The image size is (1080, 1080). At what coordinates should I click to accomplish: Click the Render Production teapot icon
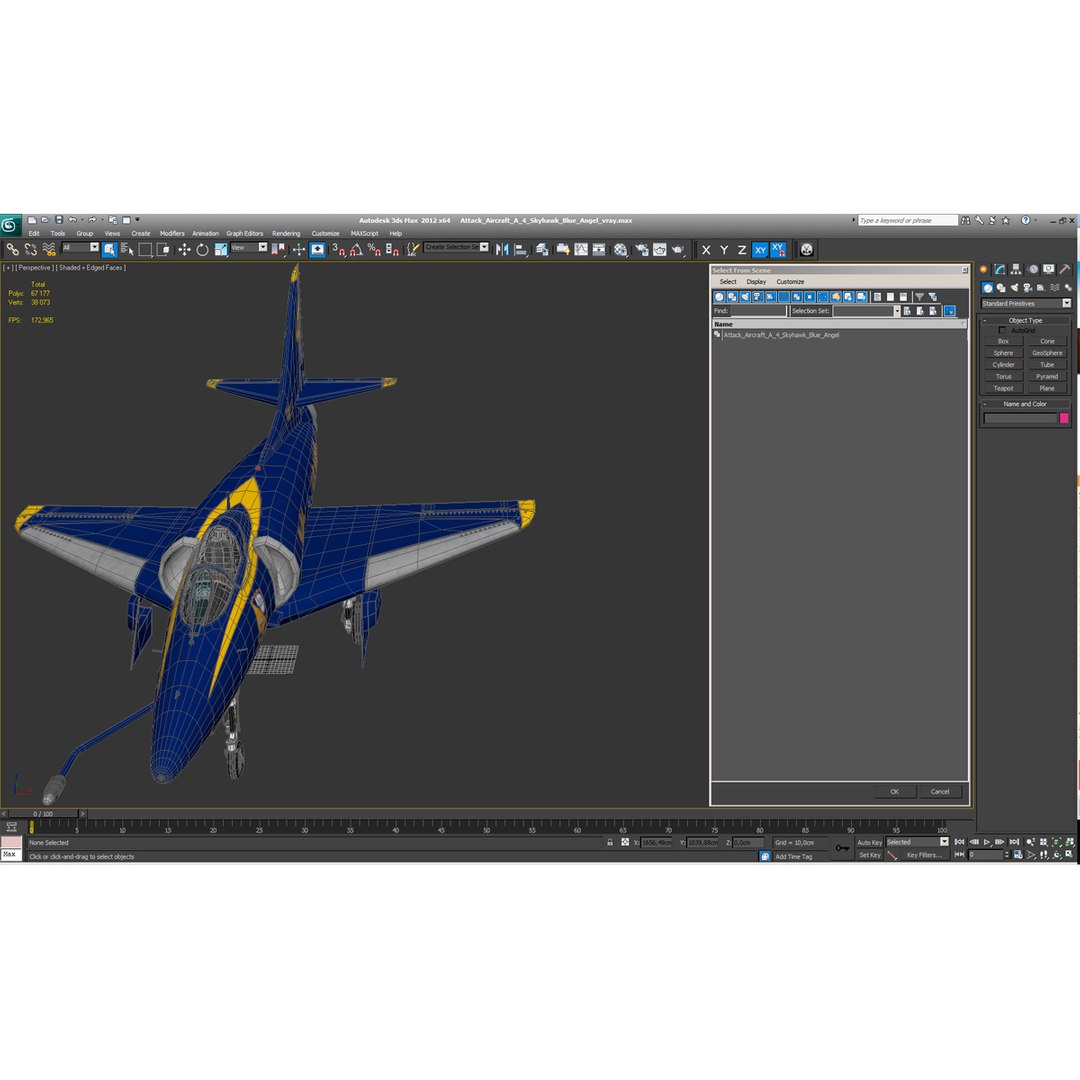click(x=678, y=249)
